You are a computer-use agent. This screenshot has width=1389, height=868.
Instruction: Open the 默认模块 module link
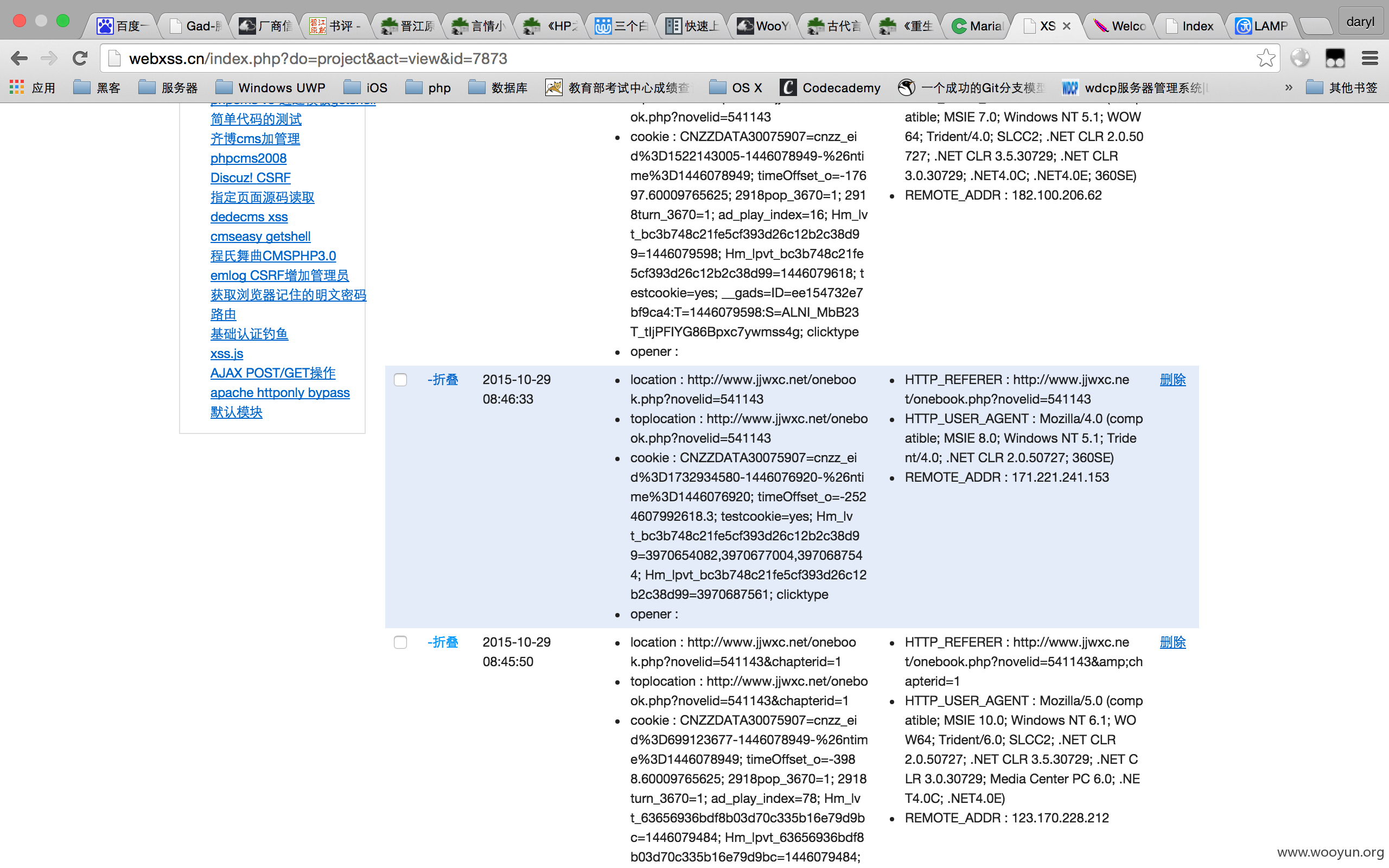pyautogui.click(x=236, y=412)
